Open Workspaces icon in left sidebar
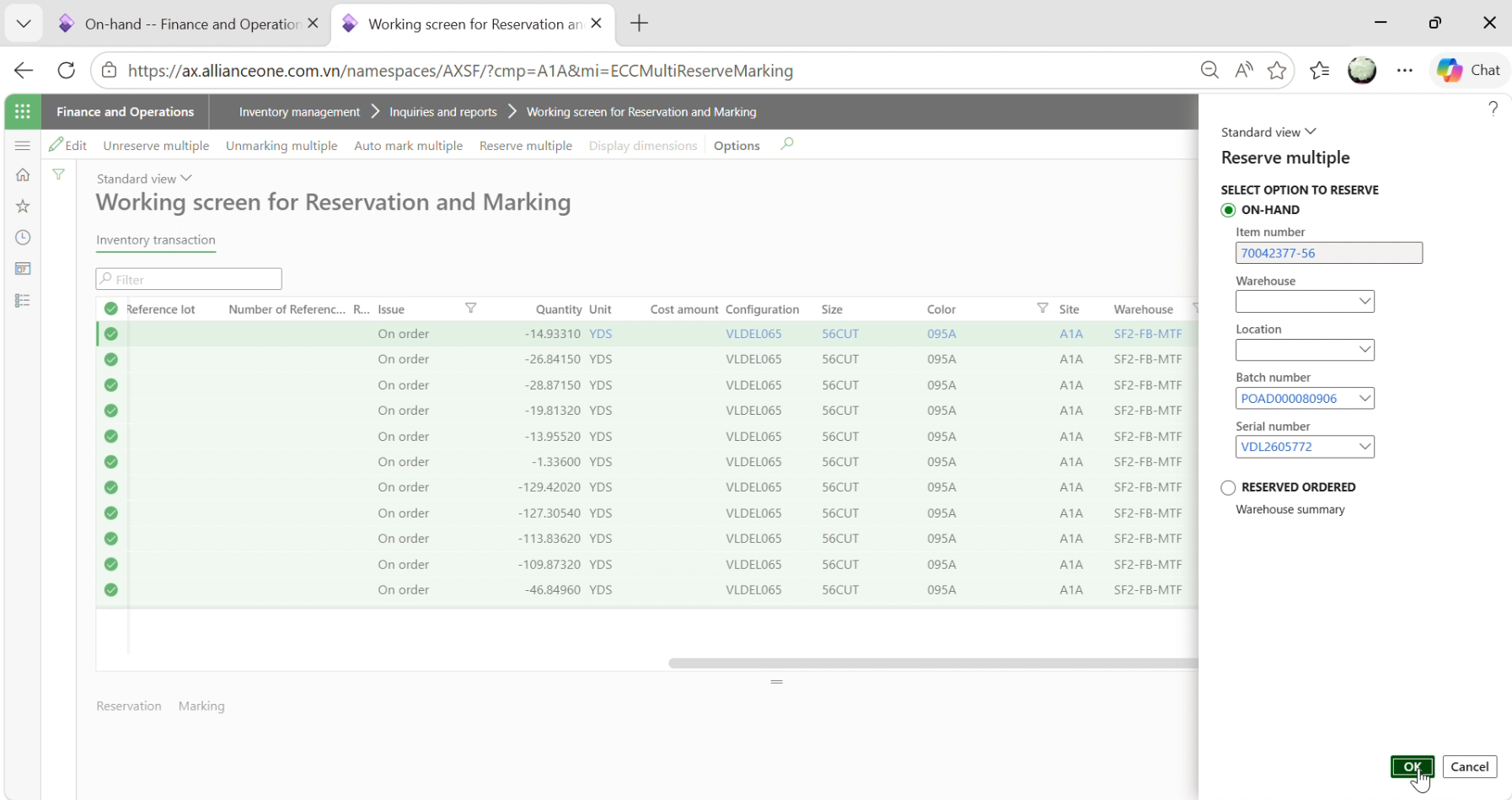 click(23, 269)
